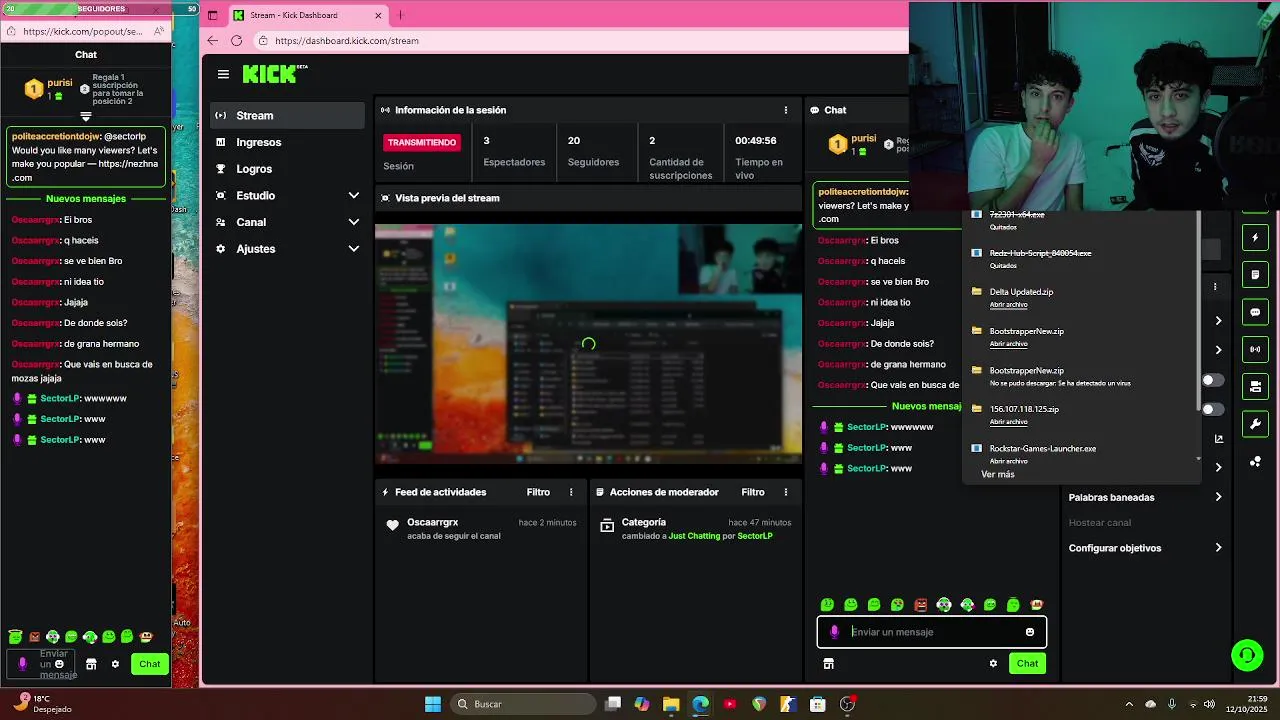Open Filtro in Feed de actividades
Image resolution: width=1280 pixels, height=720 pixels.
coord(538,492)
